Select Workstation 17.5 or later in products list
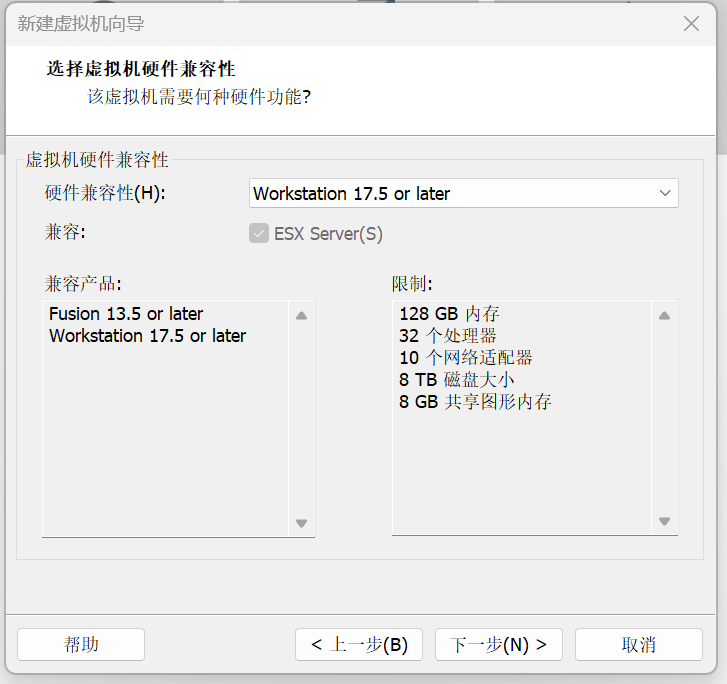Viewport: 727px width, 684px height. [147, 336]
